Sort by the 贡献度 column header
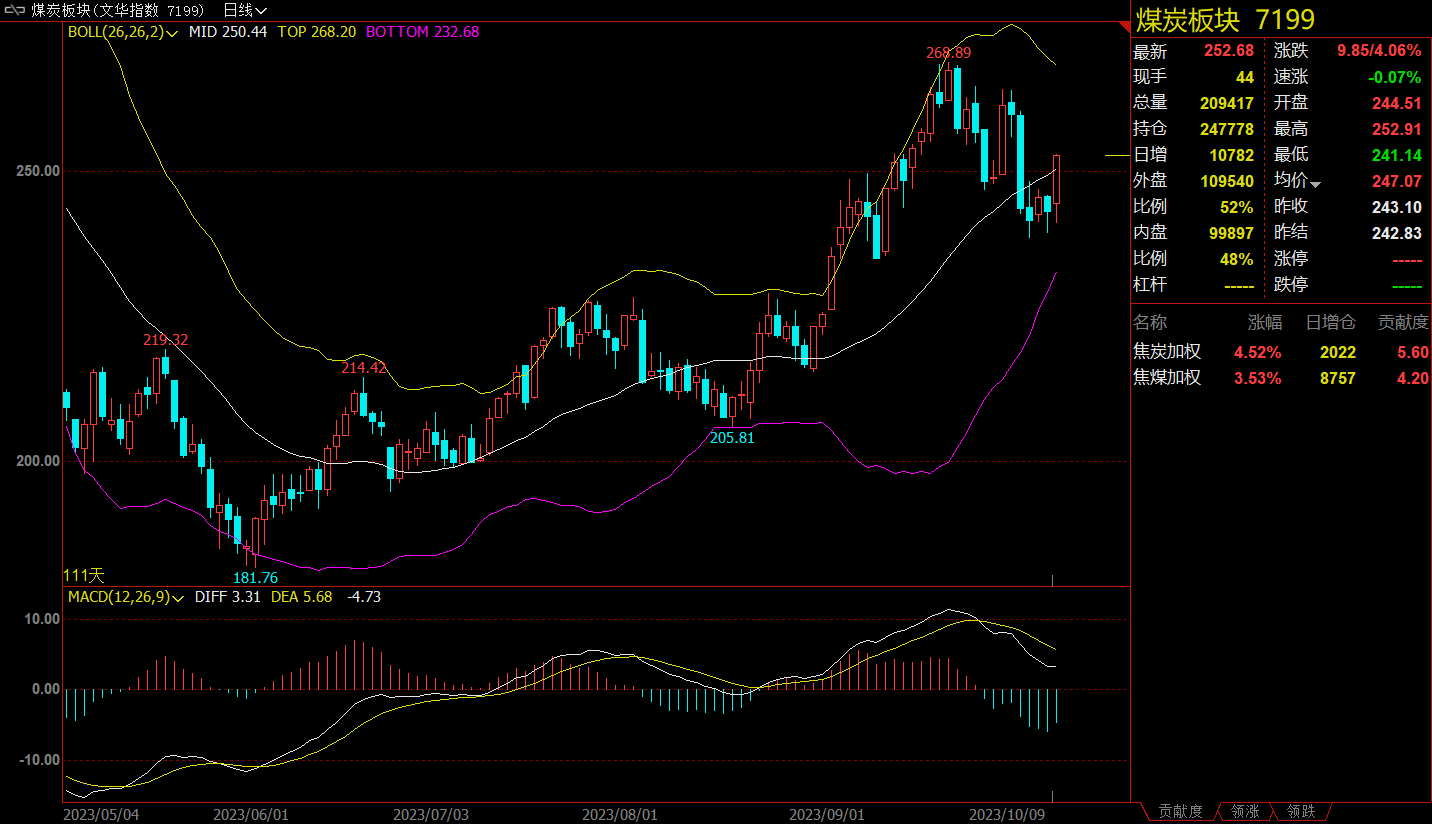The image size is (1432, 824). (x=1403, y=323)
